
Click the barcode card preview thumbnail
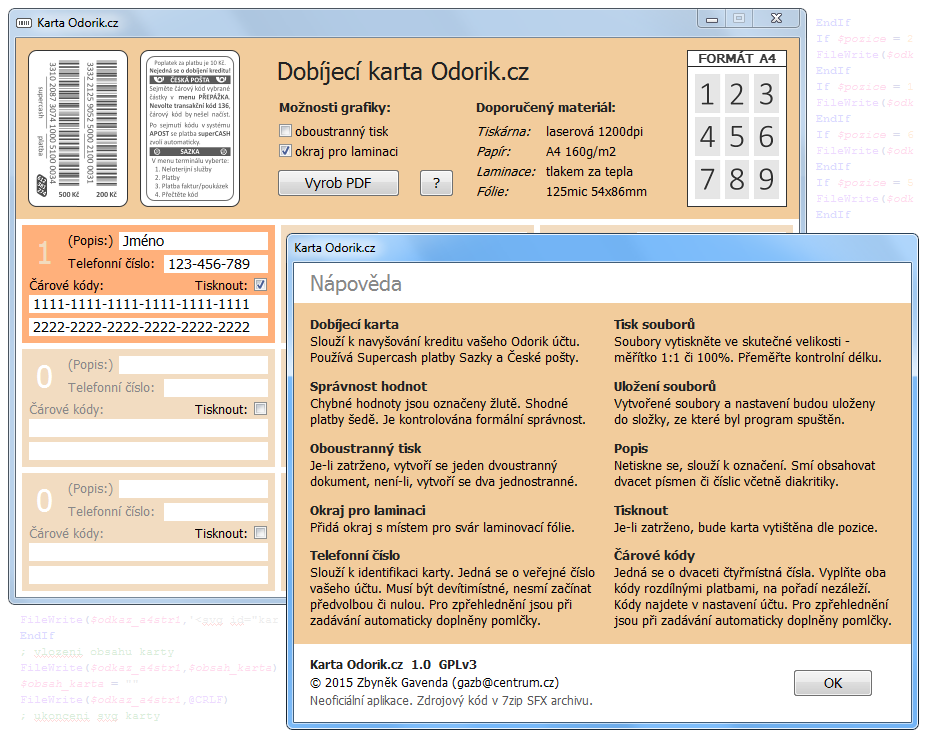tap(78, 129)
